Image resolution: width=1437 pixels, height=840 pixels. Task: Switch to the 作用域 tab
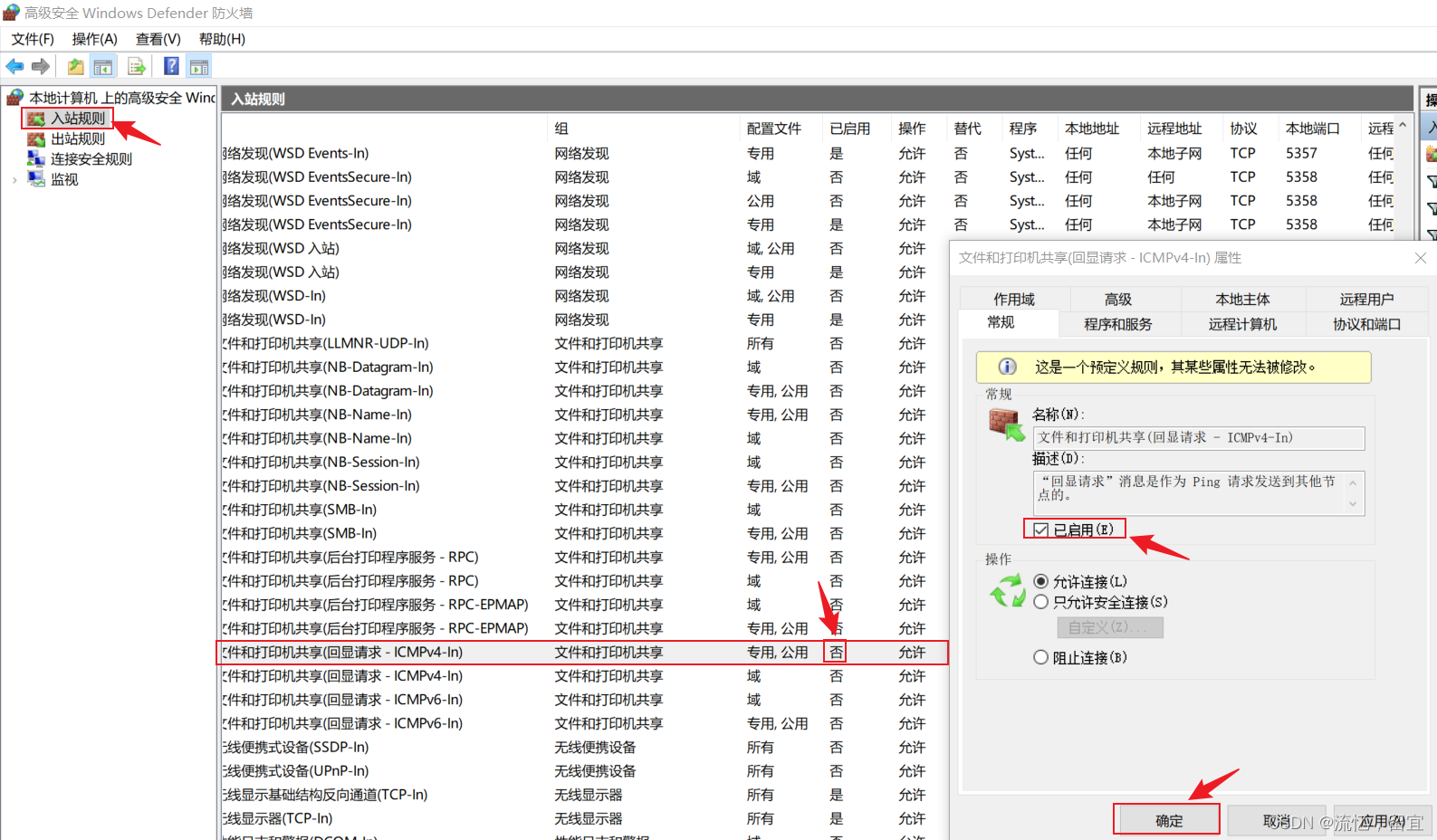tap(1014, 299)
